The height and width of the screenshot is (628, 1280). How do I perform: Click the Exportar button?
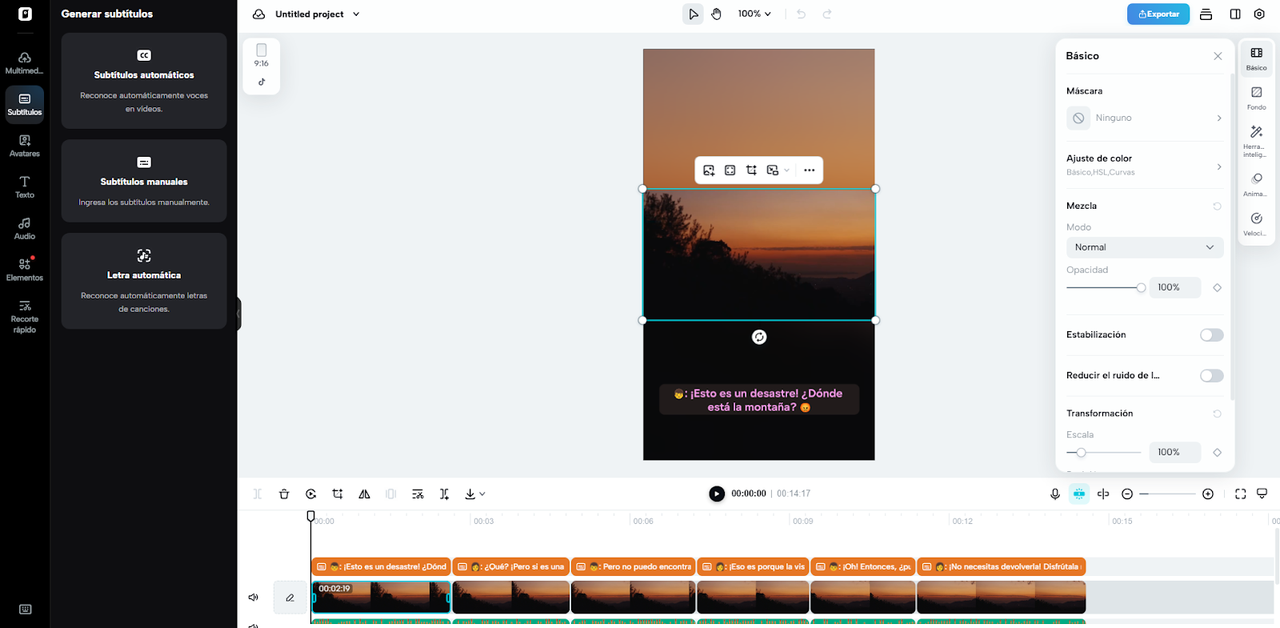click(1157, 14)
